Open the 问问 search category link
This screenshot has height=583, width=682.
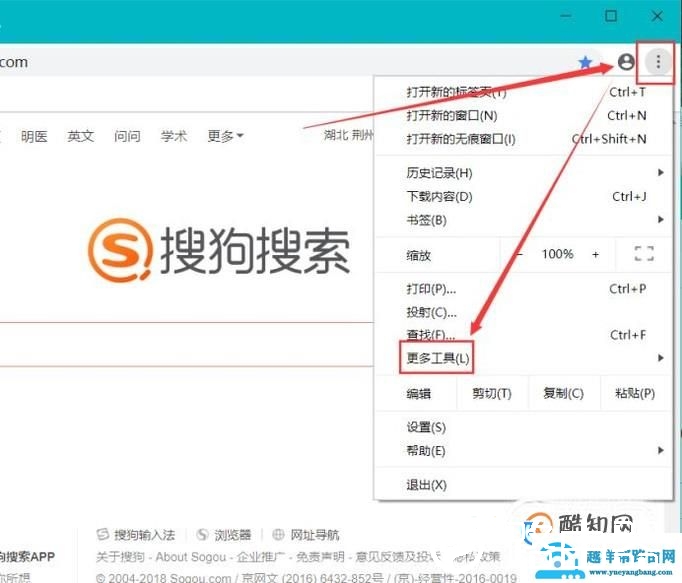[127, 137]
